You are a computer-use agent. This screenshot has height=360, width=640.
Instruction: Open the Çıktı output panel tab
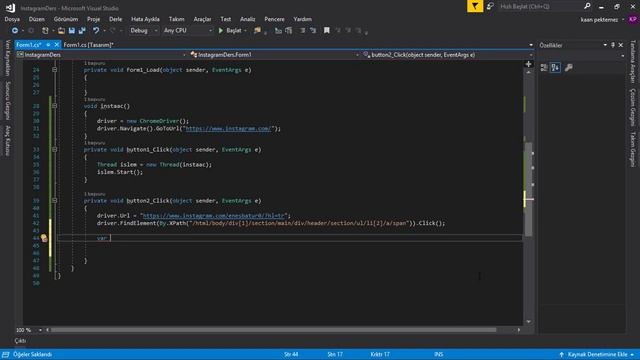pos(20,340)
